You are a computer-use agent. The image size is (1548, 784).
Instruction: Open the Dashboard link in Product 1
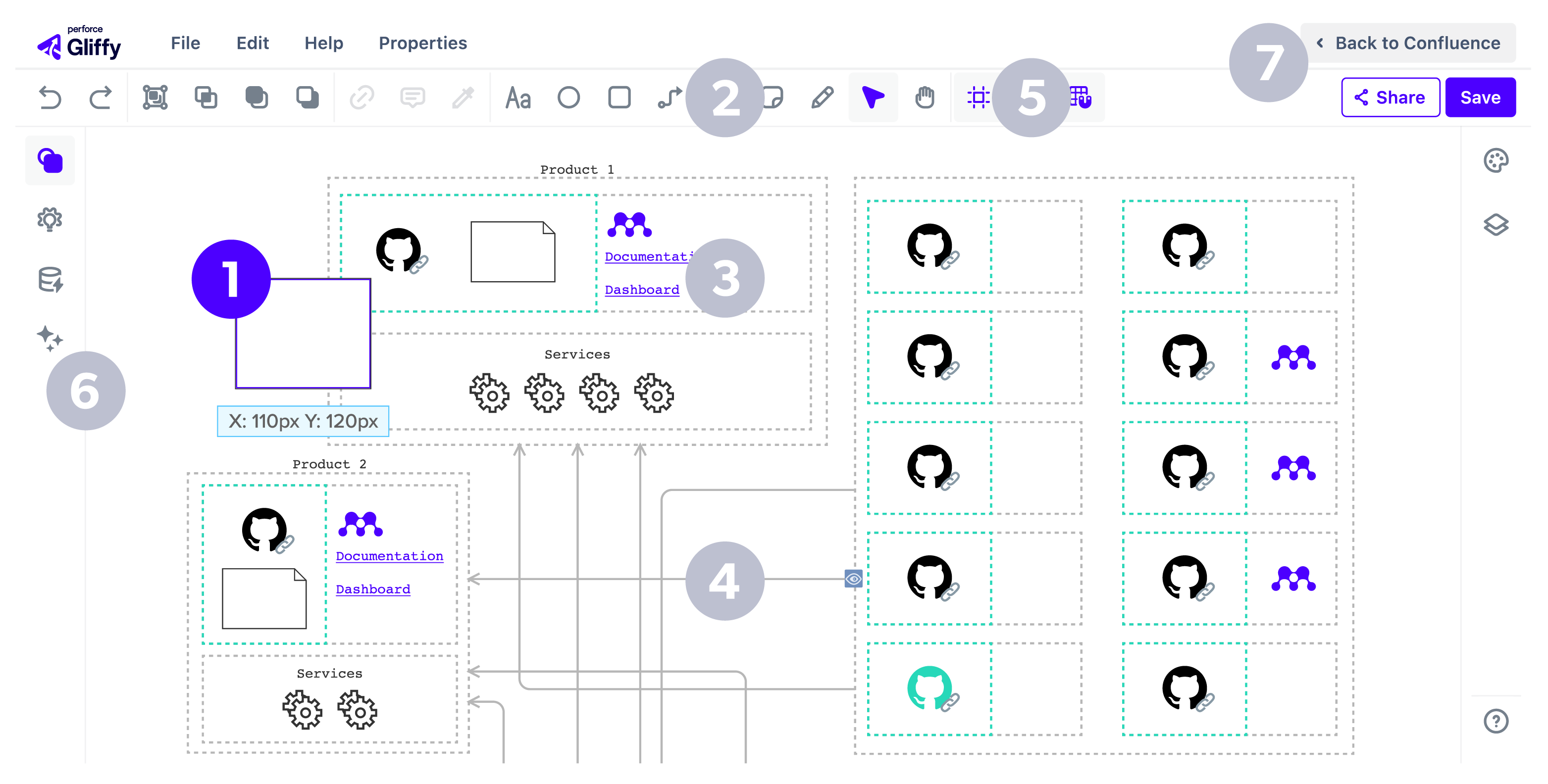coord(642,290)
